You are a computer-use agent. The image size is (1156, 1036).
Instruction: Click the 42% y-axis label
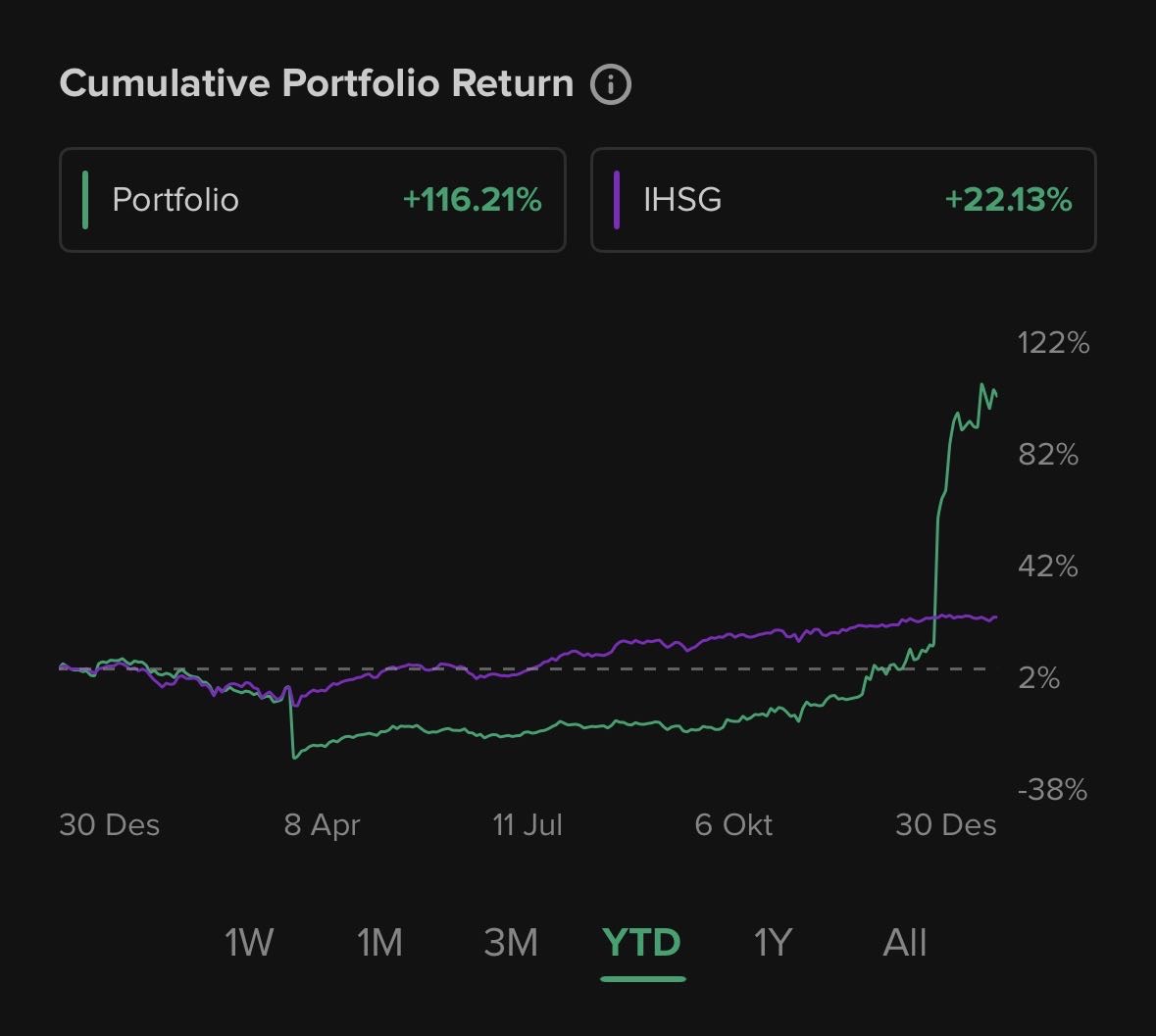[x=1048, y=567]
